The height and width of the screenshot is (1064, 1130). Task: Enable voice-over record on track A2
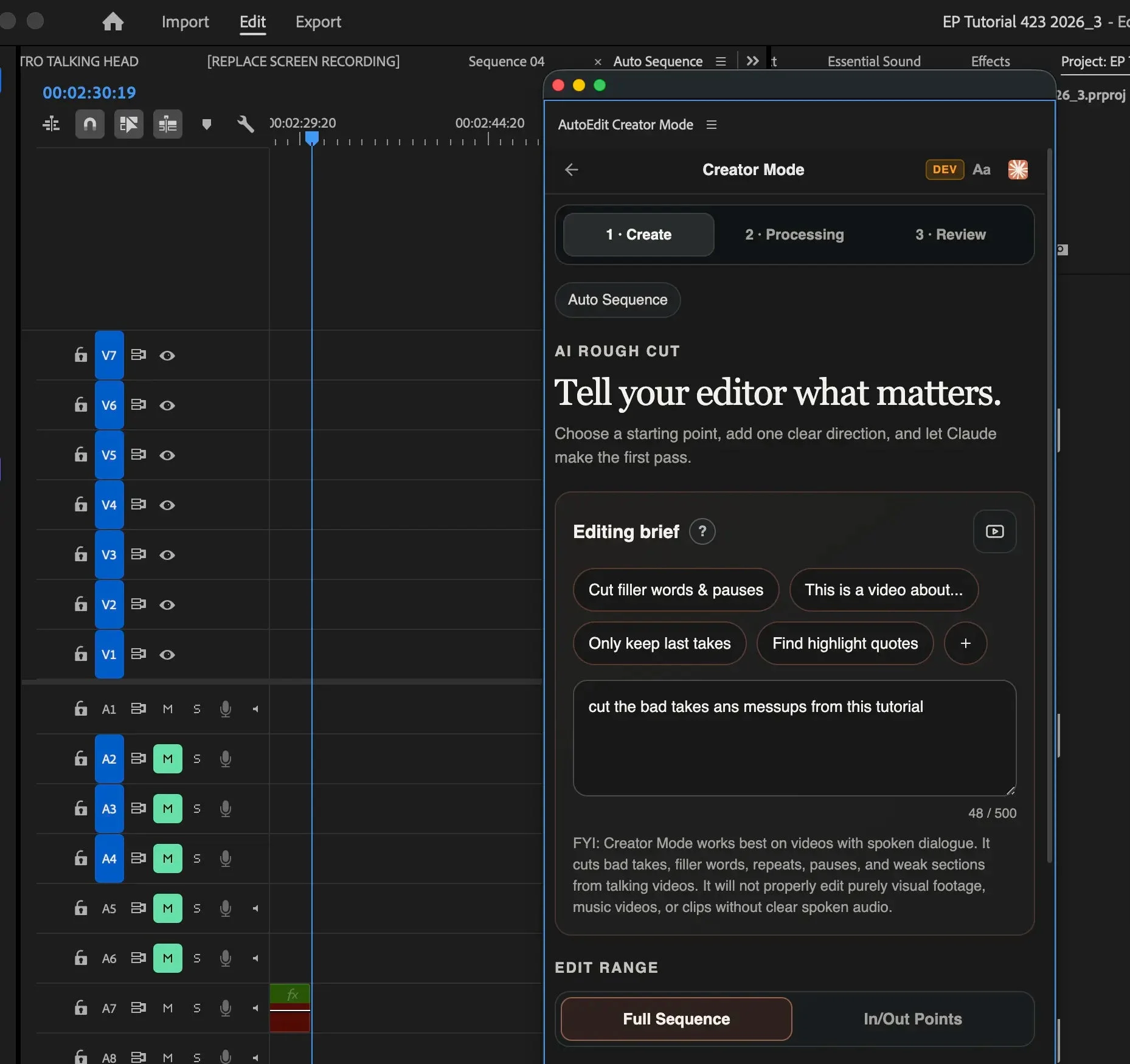click(226, 759)
